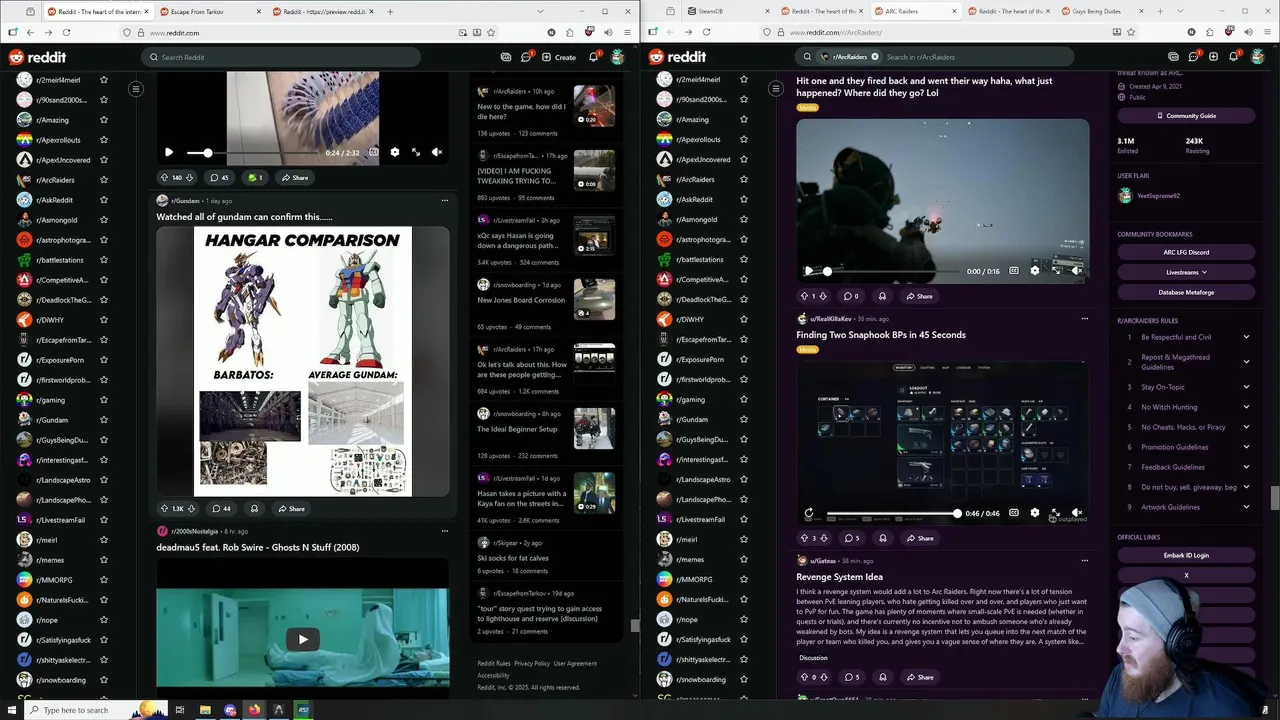
Task: Open the user avatar menu in left window
Action: 618,57
